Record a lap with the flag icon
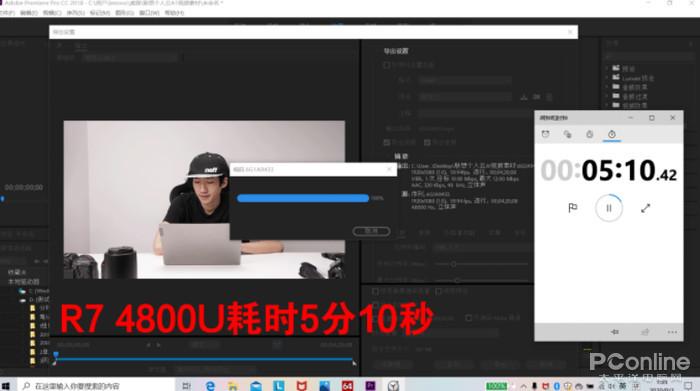Screen dimensions: 700x391 pos(573,208)
